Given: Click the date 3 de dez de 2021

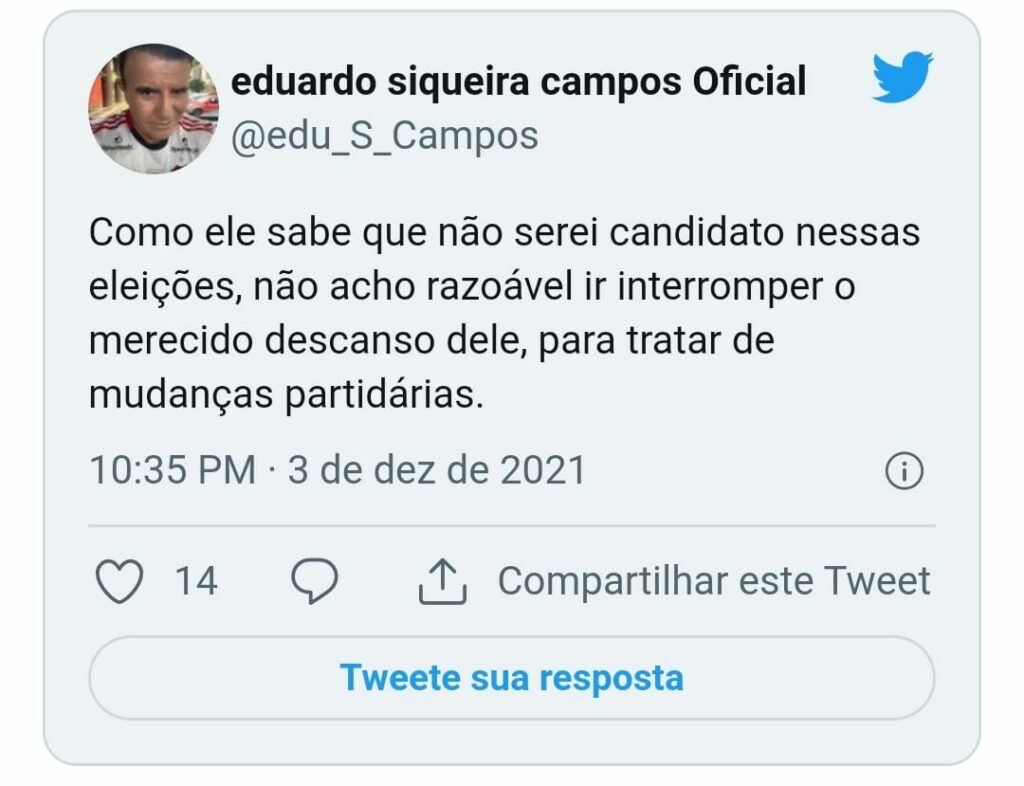Looking at the screenshot, I should [x=437, y=470].
